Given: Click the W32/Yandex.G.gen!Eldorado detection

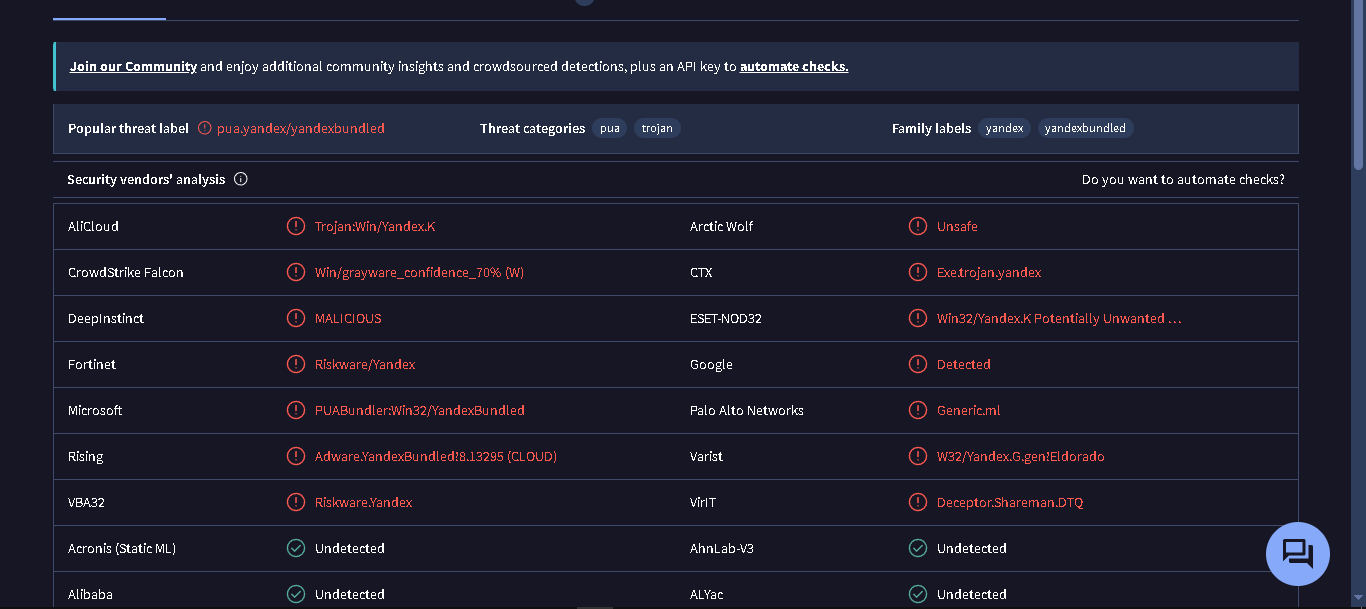Looking at the screenshot, I should 1021,457.
